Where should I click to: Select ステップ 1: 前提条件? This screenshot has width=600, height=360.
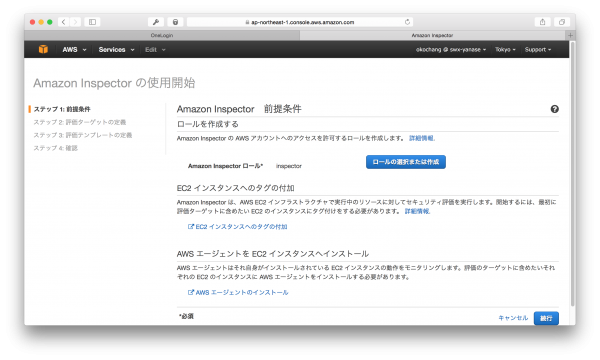62,109
